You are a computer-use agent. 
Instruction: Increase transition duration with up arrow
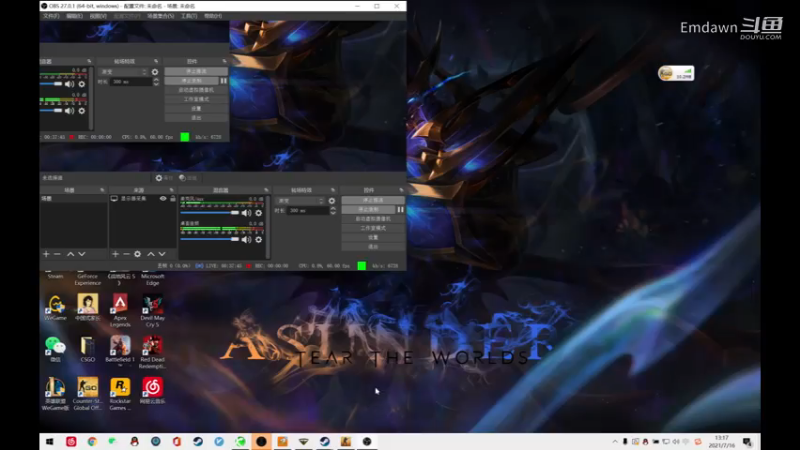(x=333, y=208)
